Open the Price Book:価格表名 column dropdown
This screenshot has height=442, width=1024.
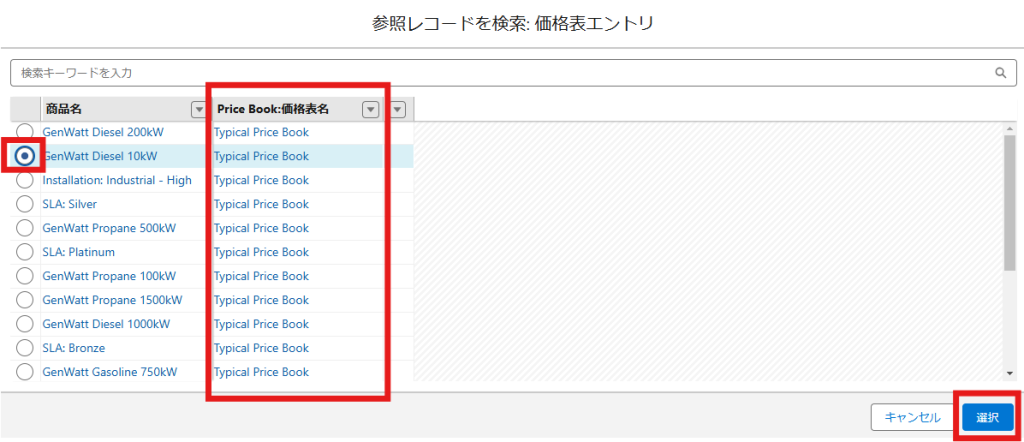[x=370, y=109]
